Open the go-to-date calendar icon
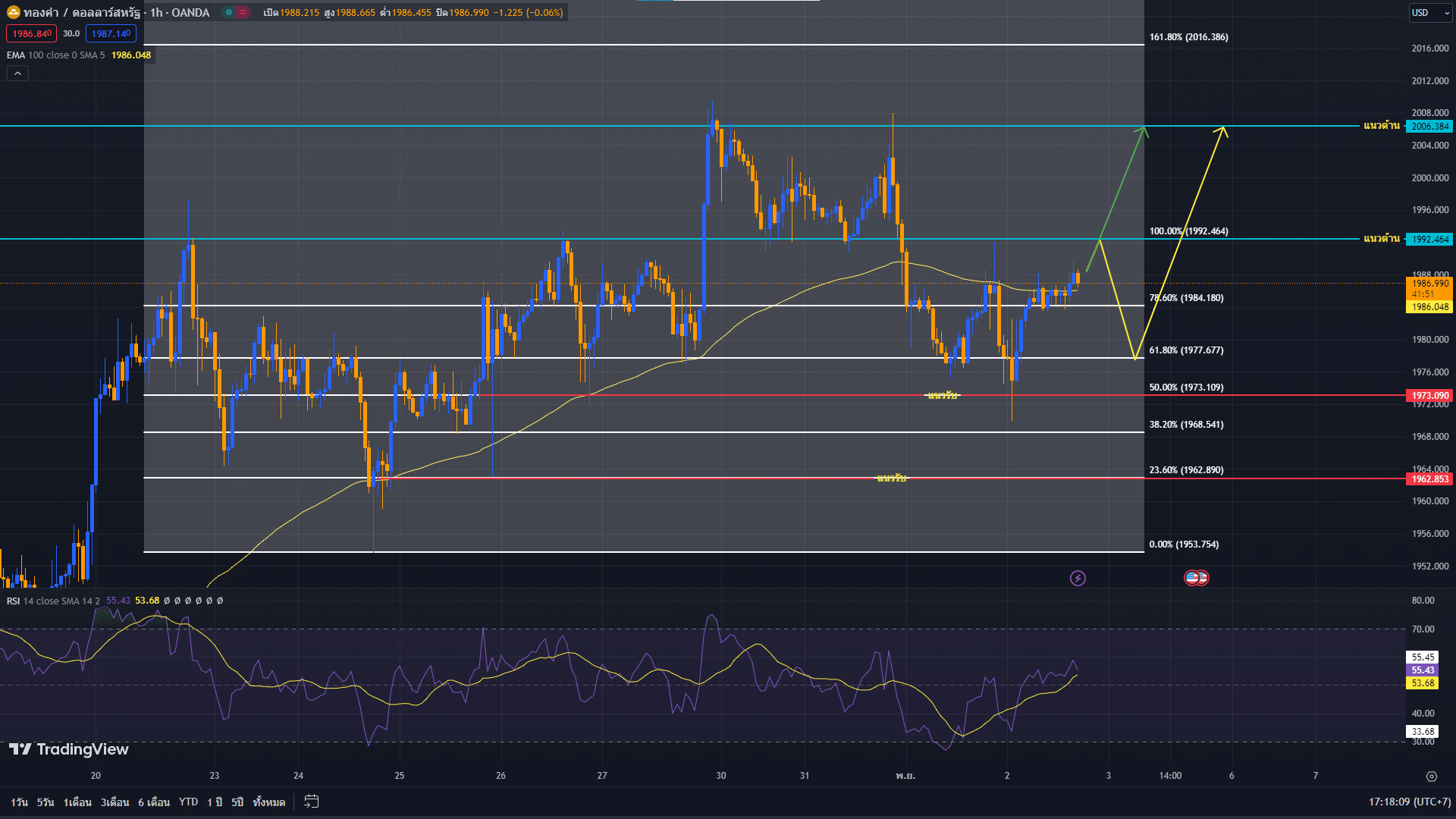Image resolution: width=1456 pixels, height=819 pixels. click(x=311, y=802)
